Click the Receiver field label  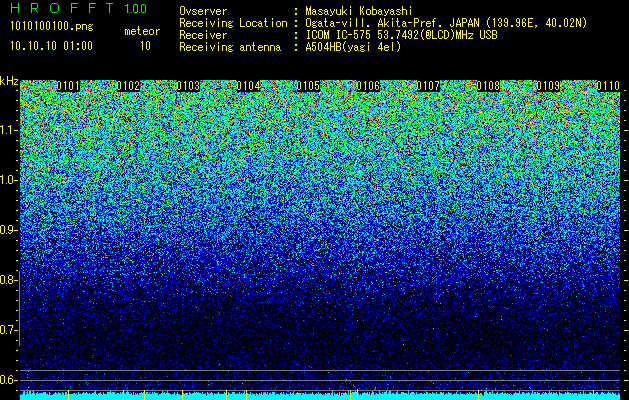click(x=203, y=35)
